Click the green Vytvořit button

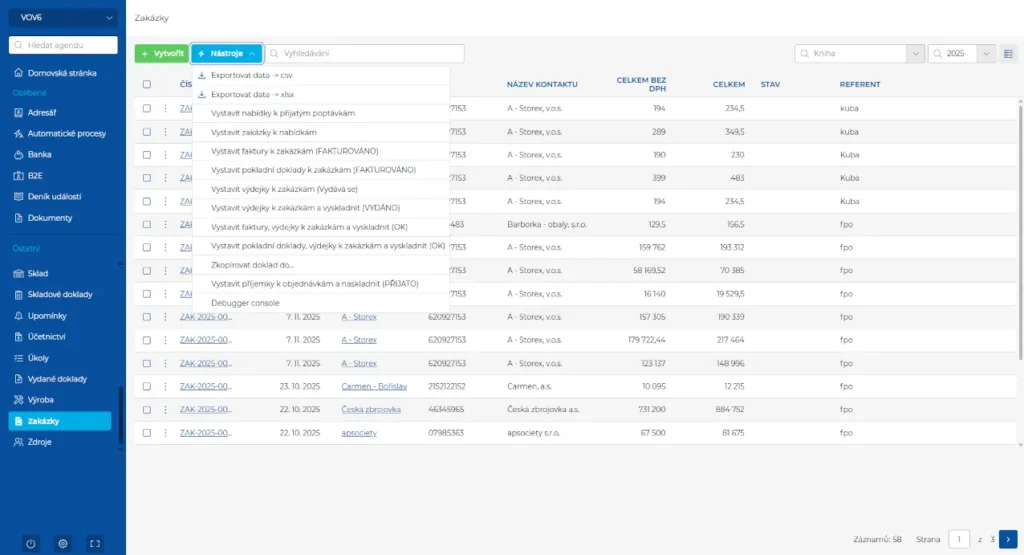point(160,53)
